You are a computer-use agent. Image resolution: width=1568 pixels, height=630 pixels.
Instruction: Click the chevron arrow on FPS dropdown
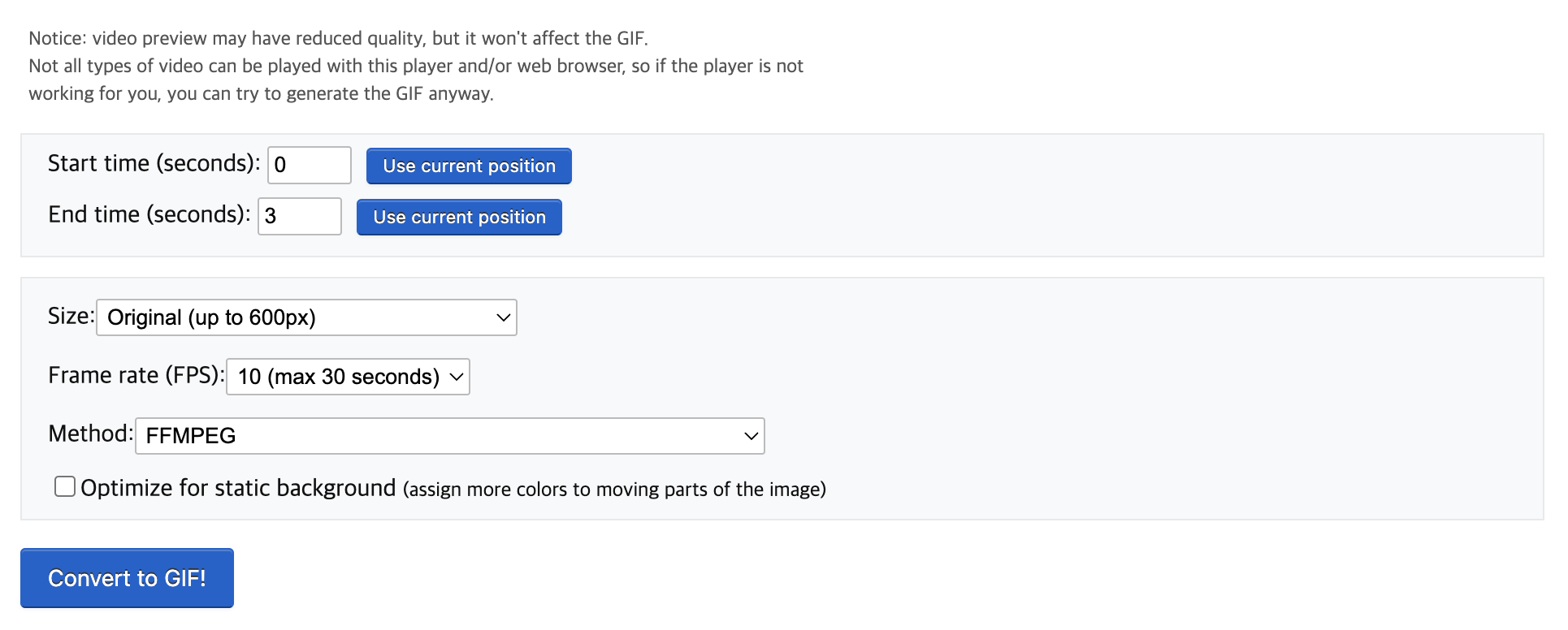tap(457, 377)
